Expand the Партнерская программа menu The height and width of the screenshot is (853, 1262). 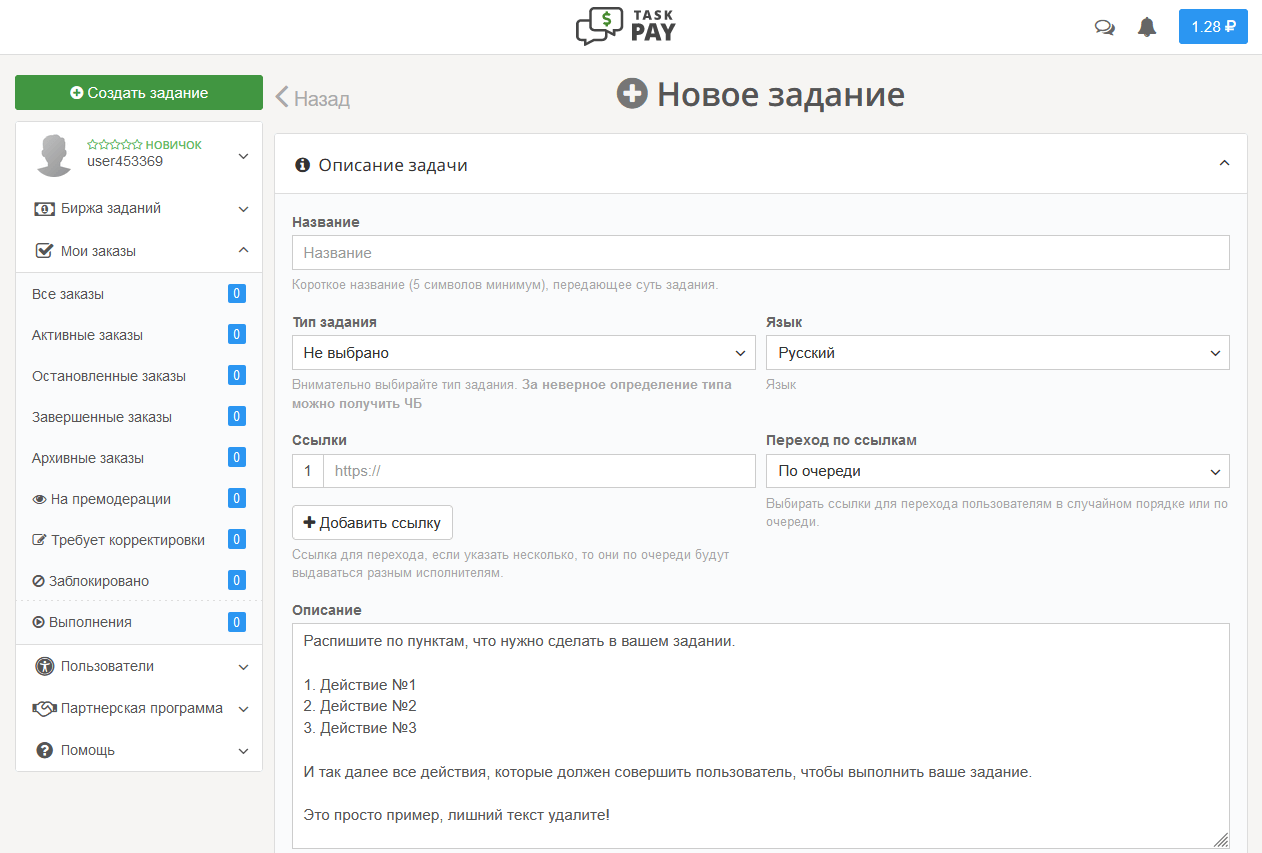[243, 708]
